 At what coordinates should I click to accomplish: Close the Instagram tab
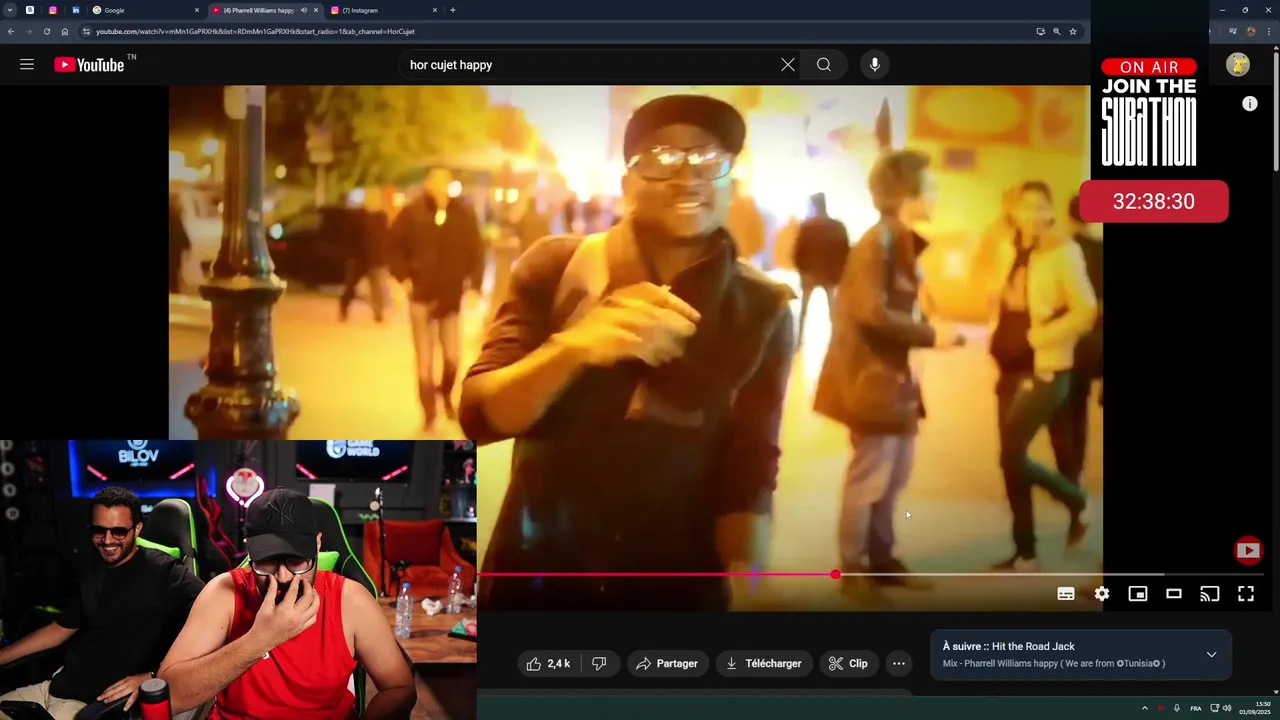pyautogui.click(x=435, y=10)
